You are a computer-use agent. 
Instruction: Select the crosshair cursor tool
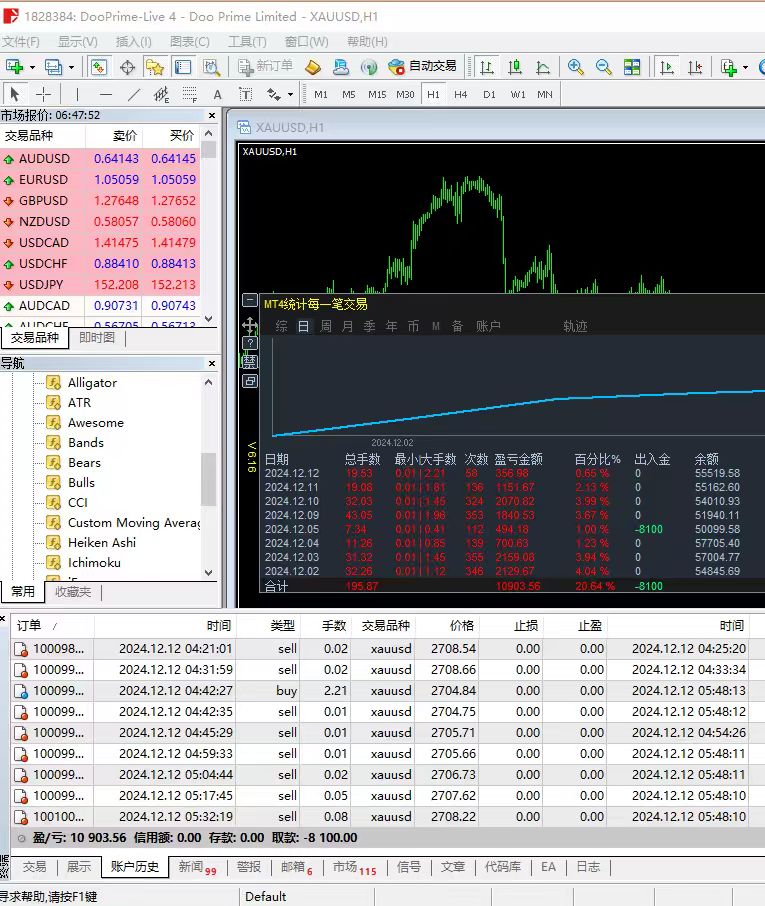[43, 94]
